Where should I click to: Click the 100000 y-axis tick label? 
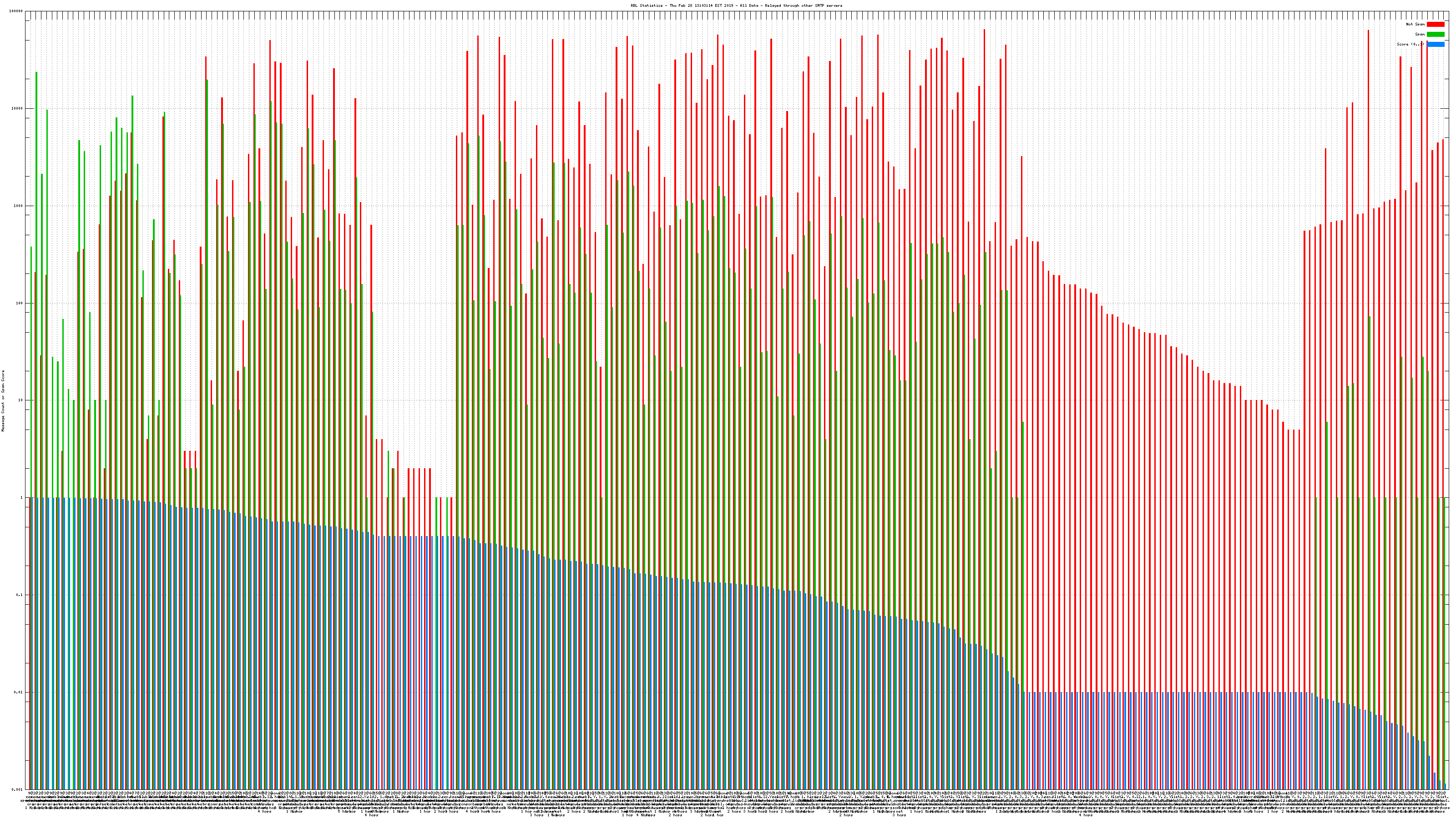tap(17, 11)
